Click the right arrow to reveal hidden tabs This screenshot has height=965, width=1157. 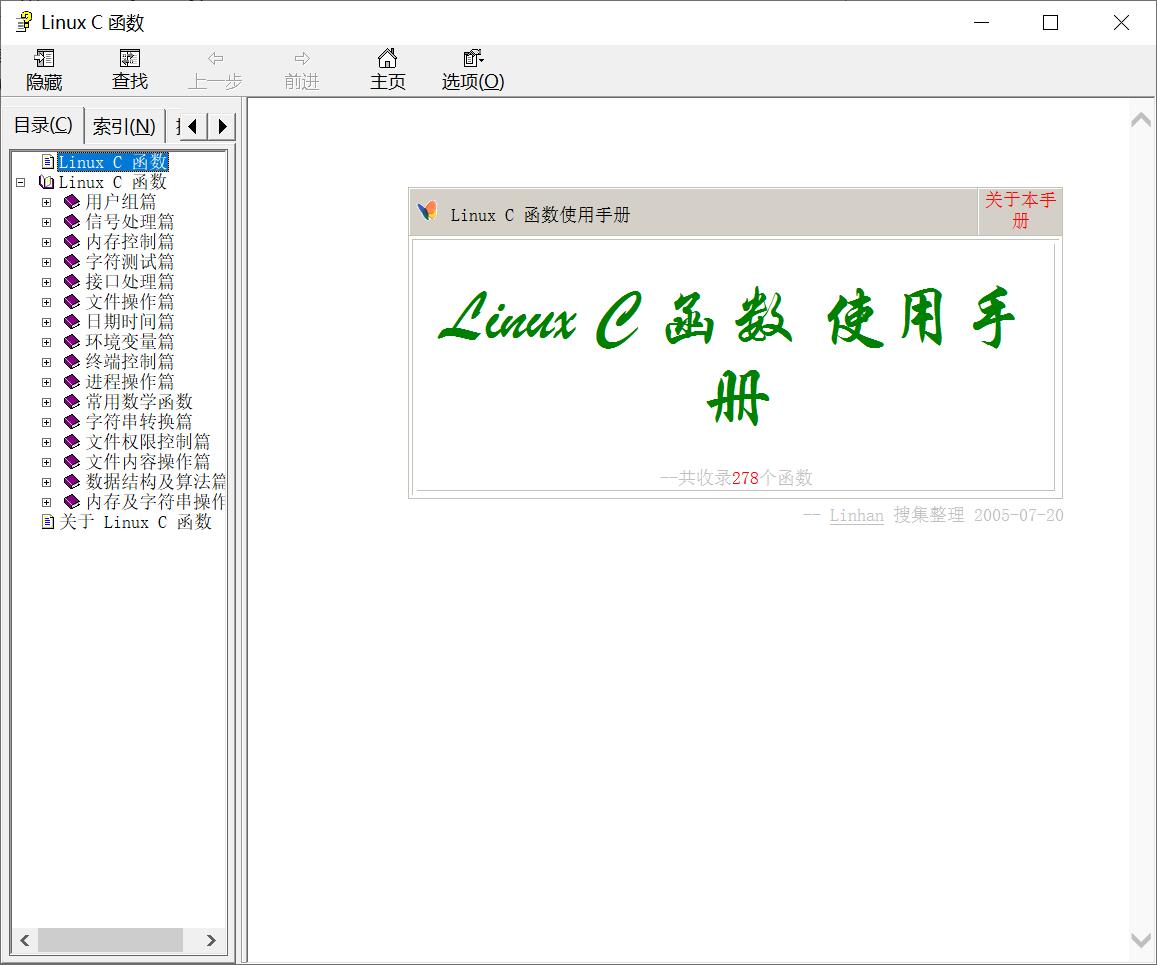(222, 125)
